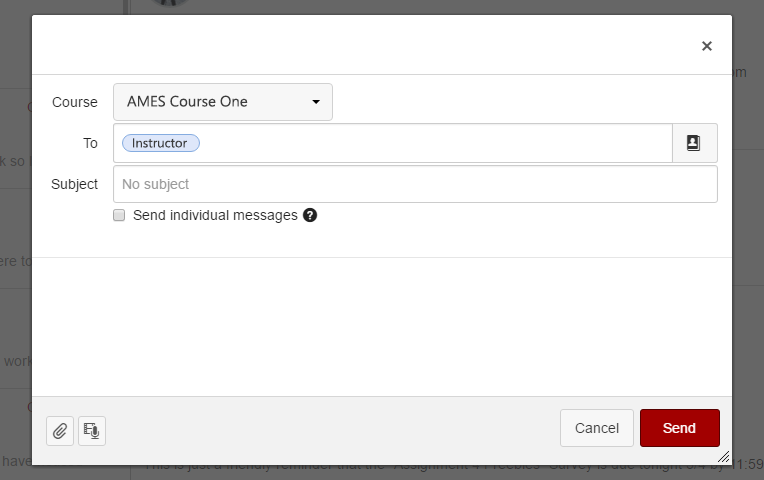
Task: Attach a file using the paperclip icon
Action: (x=60, y=431)
